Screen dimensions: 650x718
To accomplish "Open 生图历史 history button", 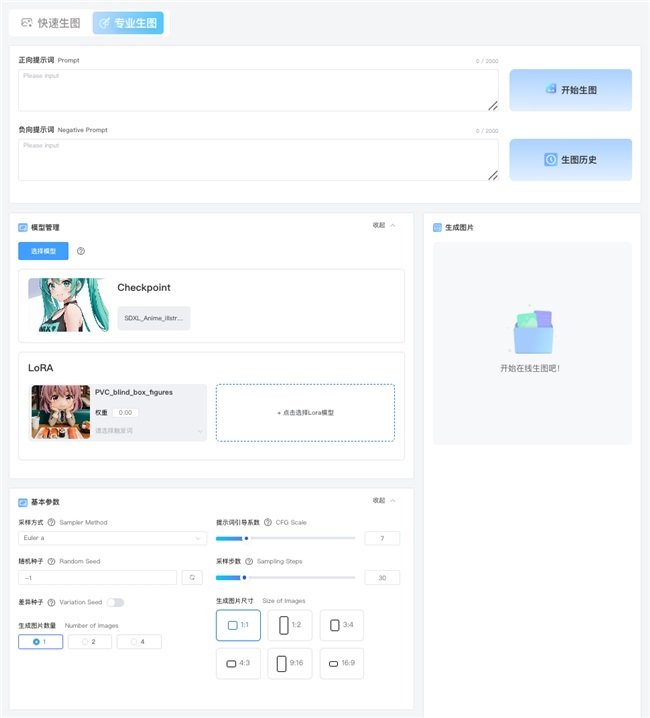I will click(x=570, y=160).
